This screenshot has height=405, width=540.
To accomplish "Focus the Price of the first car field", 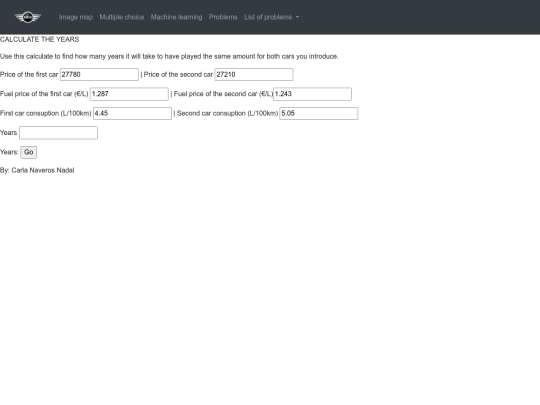I will pyautogui.click(x=99, y=74).
